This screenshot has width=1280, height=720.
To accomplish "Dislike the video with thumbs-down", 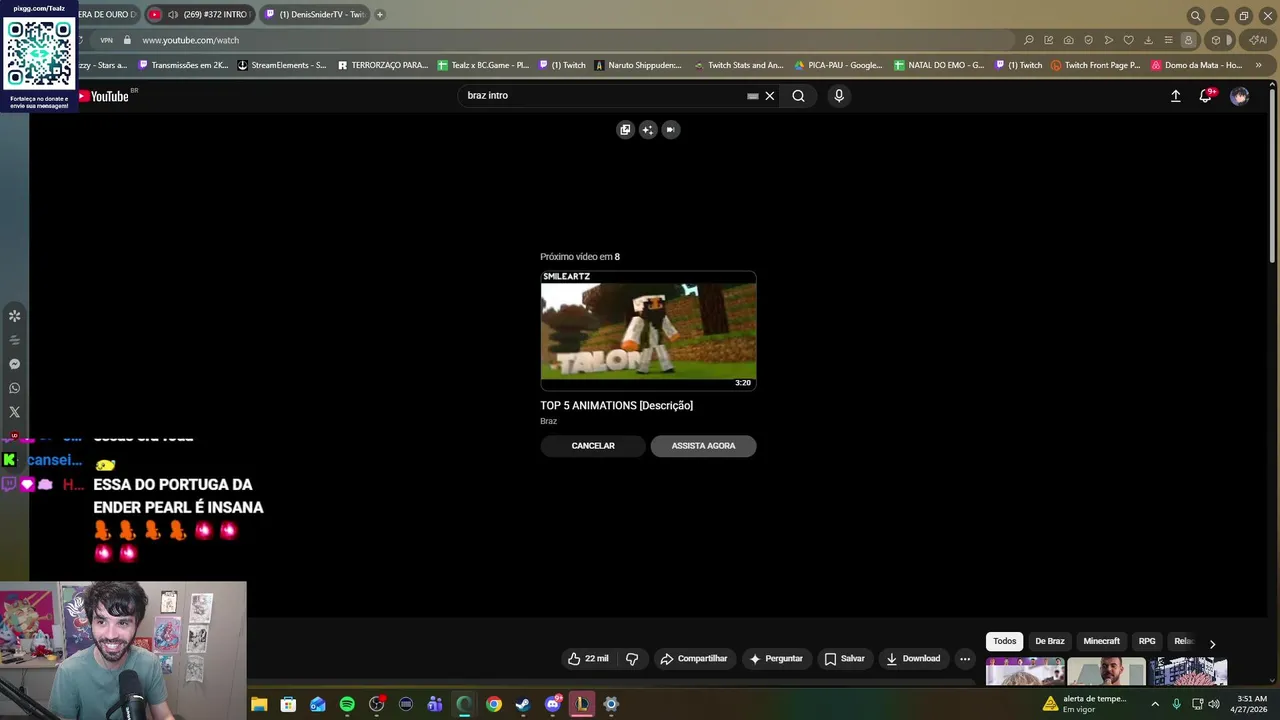I will click(632, 659).
